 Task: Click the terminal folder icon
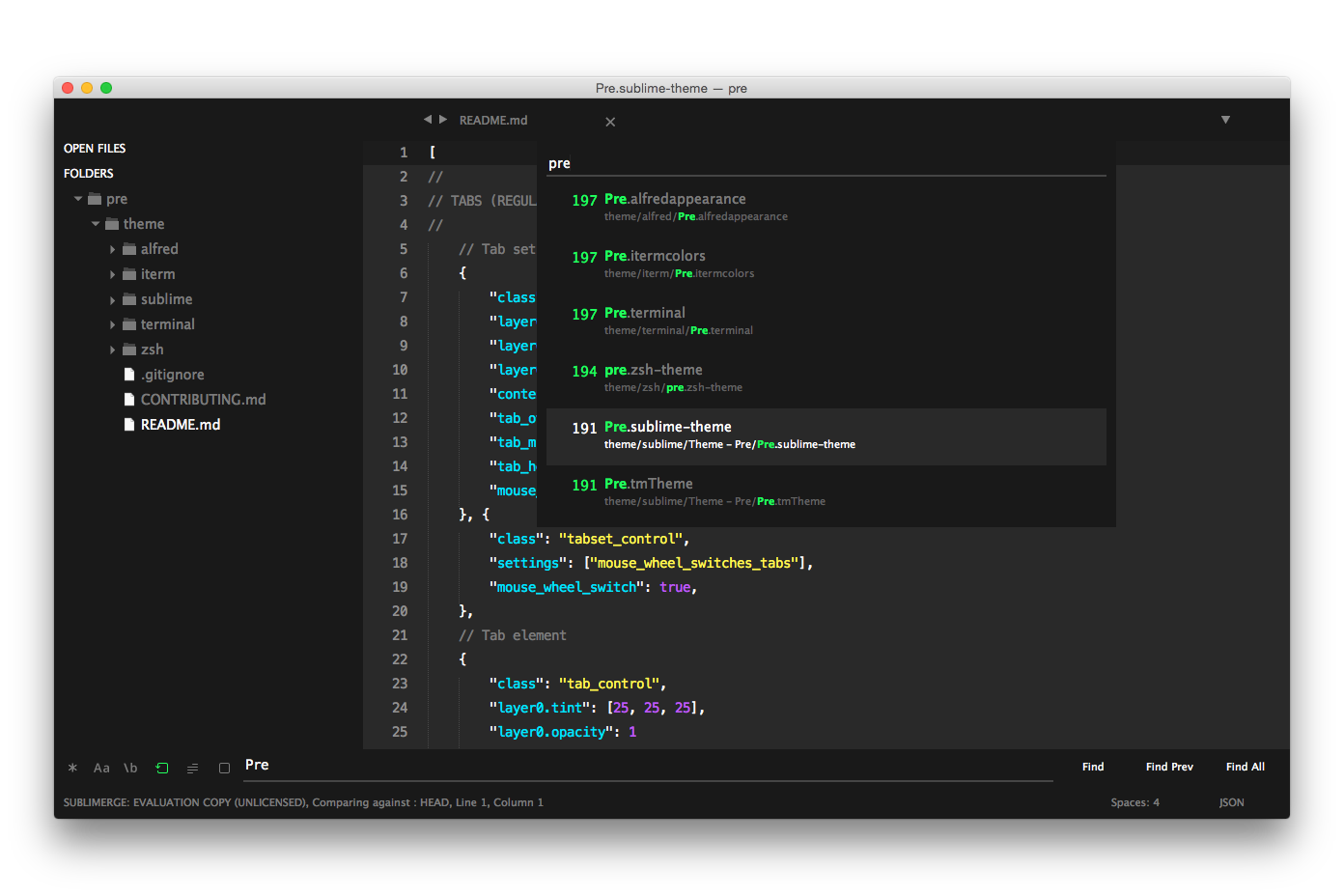tap(129, 324)
